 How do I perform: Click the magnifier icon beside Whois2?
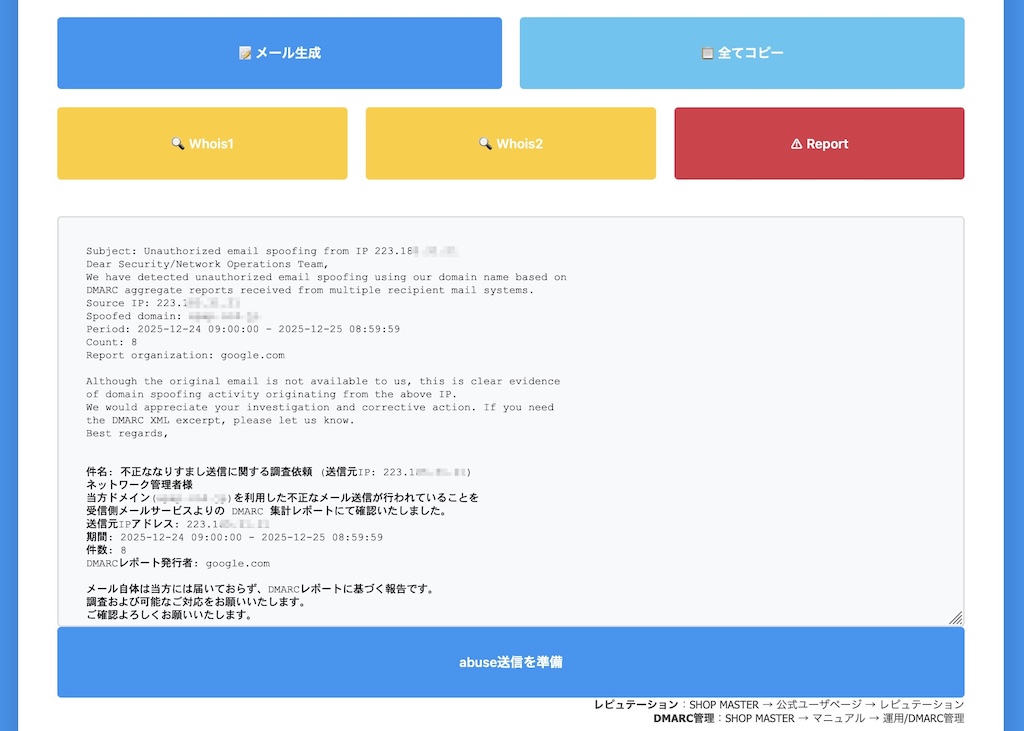(486, 144)
